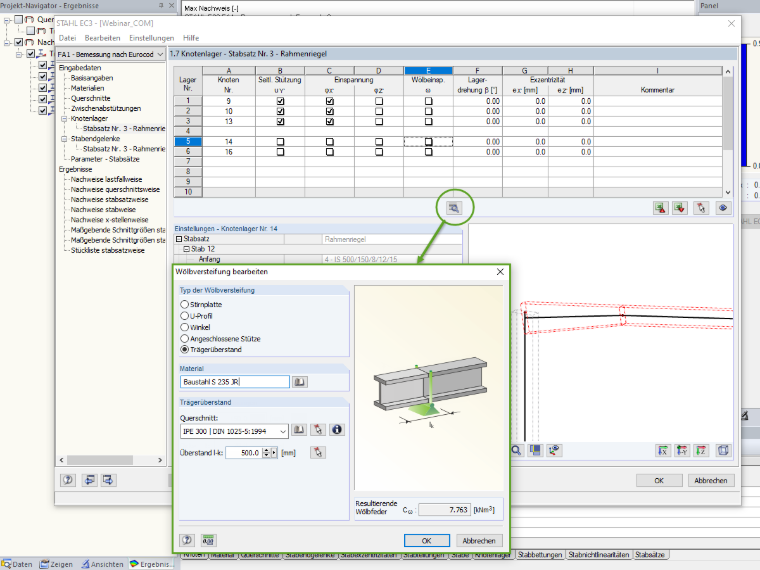The width and height of the screenshot is (760, 570).
Task: Click pick cross-section icon beside Querschnitt dropdown
Action: tap(318, 430)
